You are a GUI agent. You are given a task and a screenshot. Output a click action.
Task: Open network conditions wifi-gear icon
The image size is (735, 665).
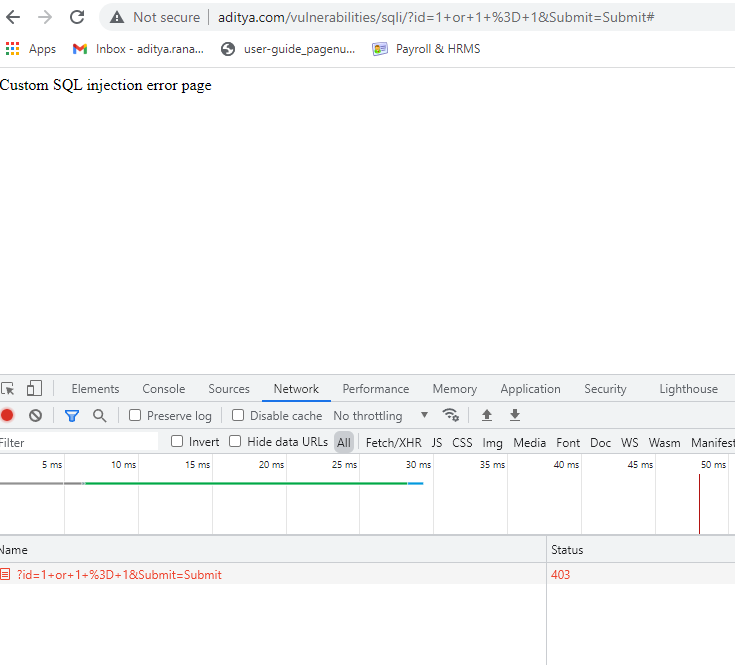450,415
